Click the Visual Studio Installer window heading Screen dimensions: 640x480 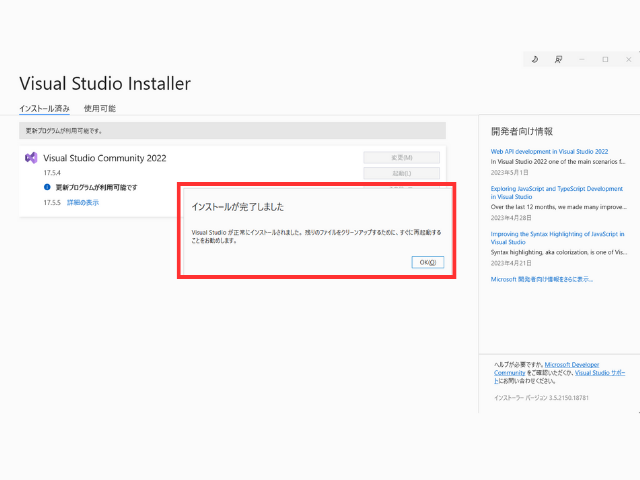coord(105,84)
